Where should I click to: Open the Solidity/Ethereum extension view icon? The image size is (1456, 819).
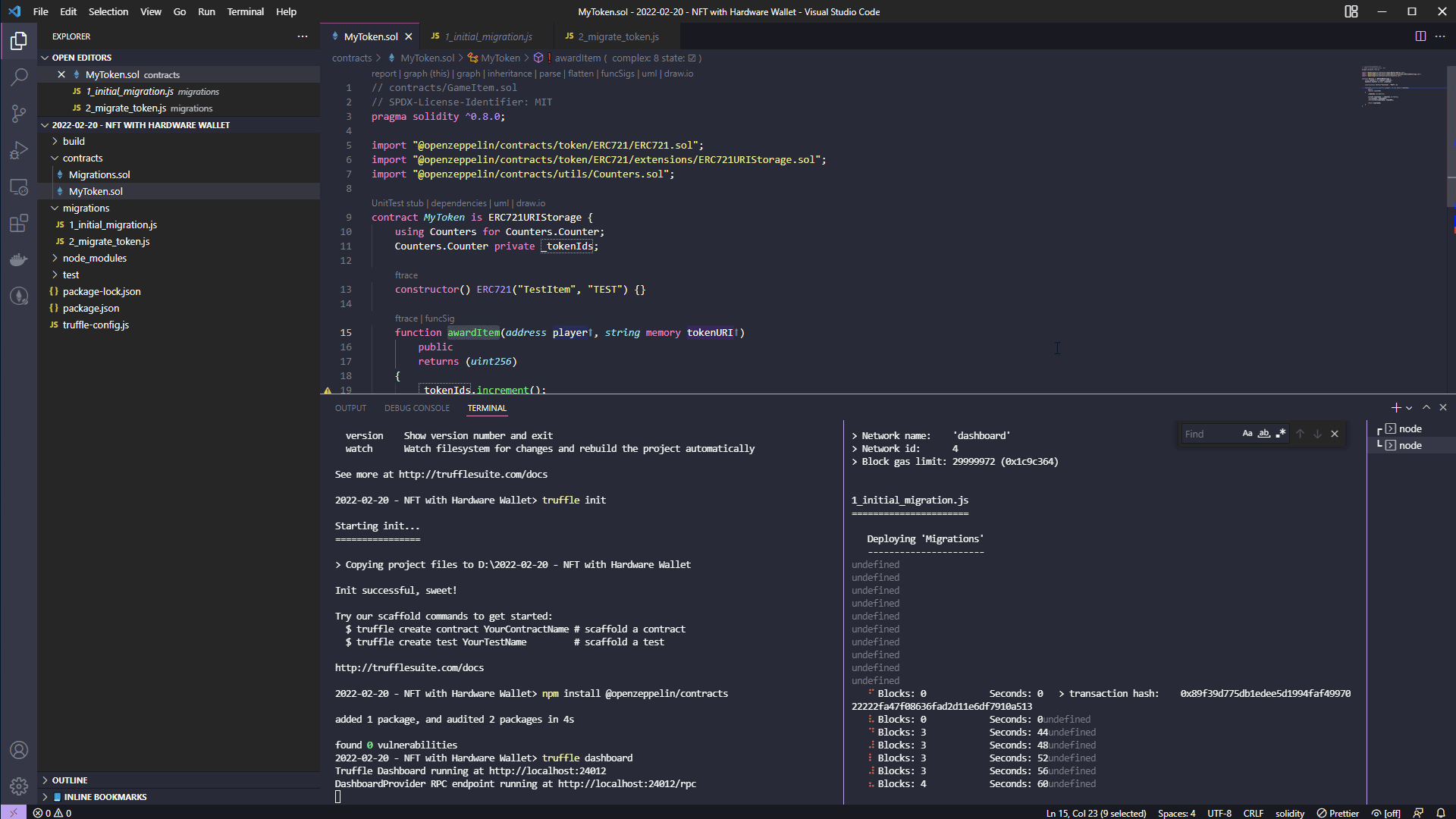[19, 296]
